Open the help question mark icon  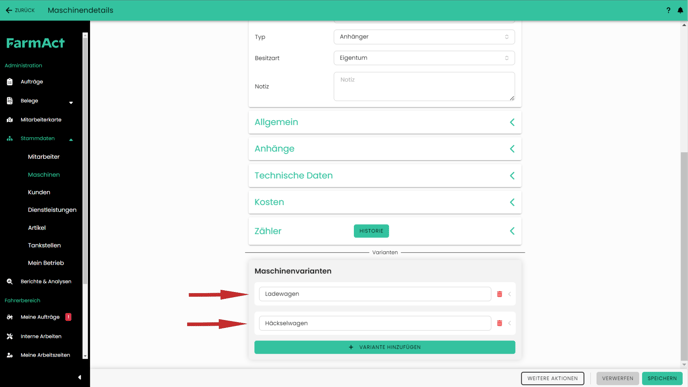668,10
